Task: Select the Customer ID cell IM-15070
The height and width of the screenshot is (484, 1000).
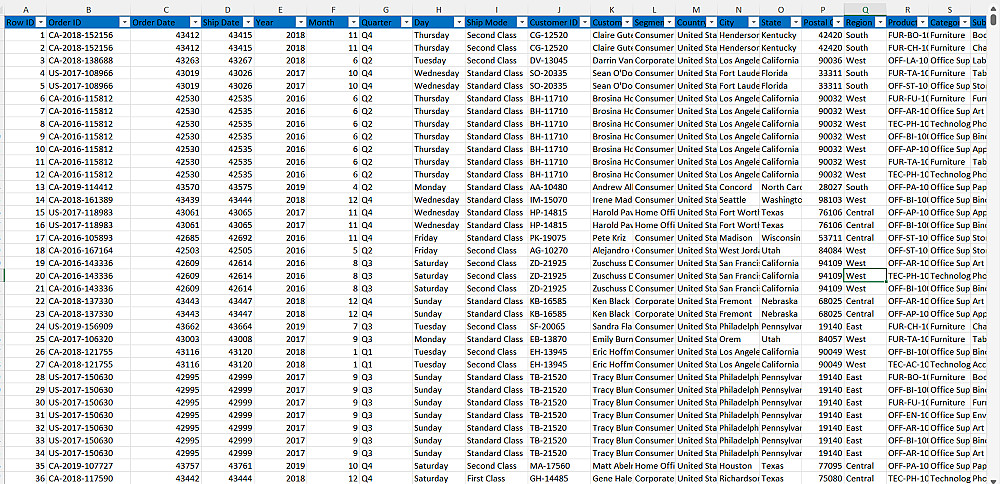Action: click(x=558, y=200)
